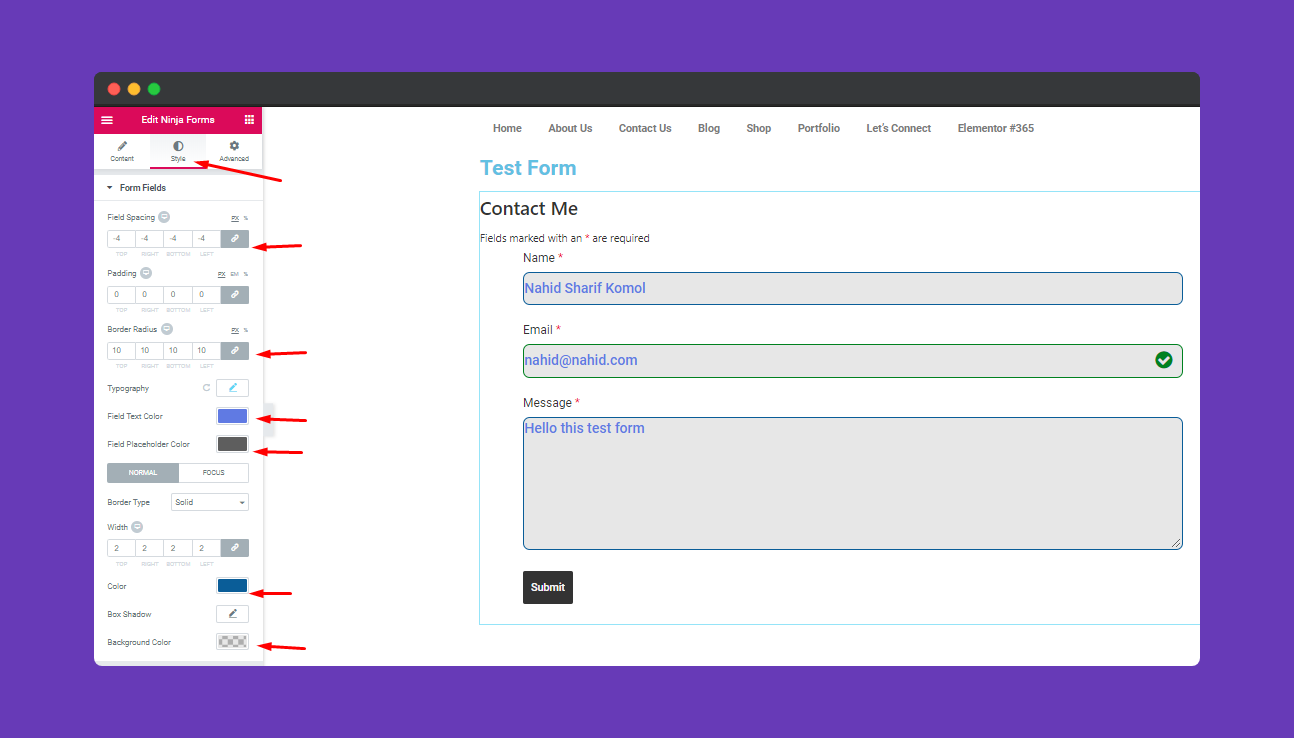Open the Shop nav link
The width and height of the screenshot is (1294, 738).
click(759, 128)
